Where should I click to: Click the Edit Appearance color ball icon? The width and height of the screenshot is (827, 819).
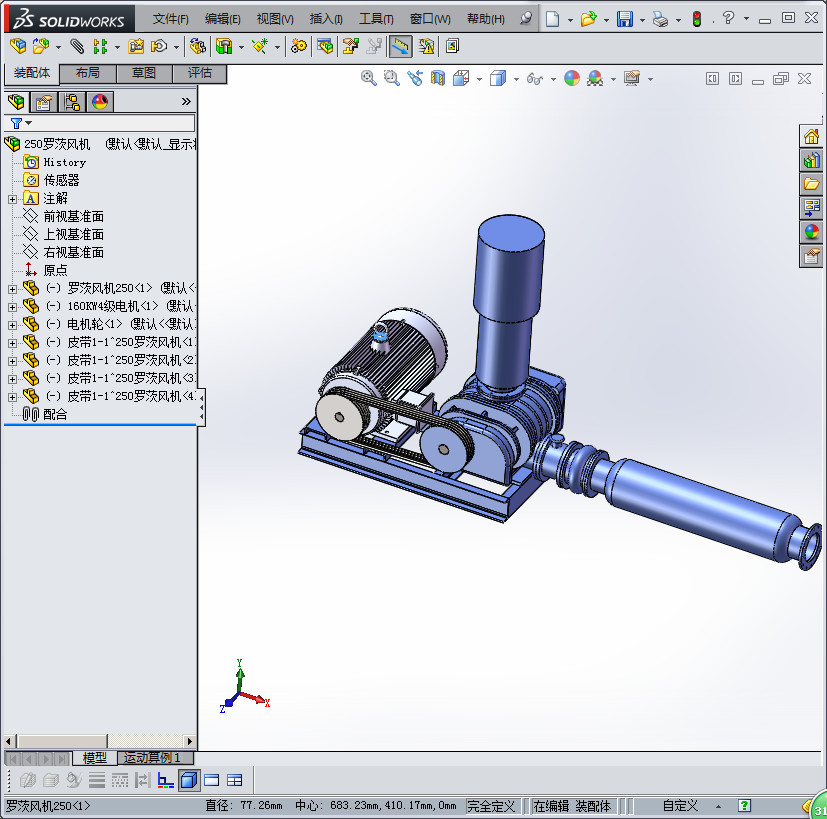click(572, 79)
